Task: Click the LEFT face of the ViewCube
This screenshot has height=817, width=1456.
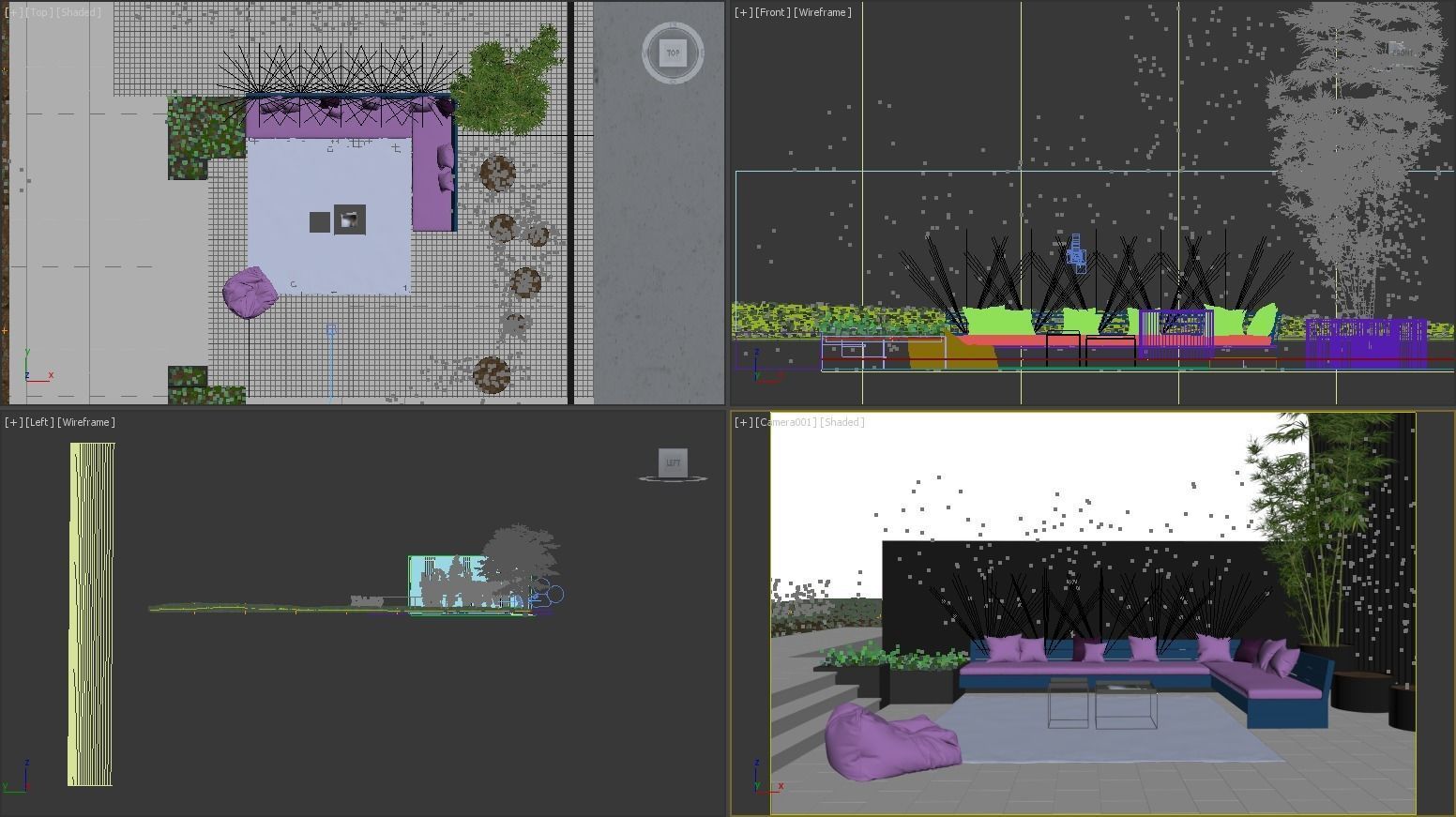Action: coord(673,462)
